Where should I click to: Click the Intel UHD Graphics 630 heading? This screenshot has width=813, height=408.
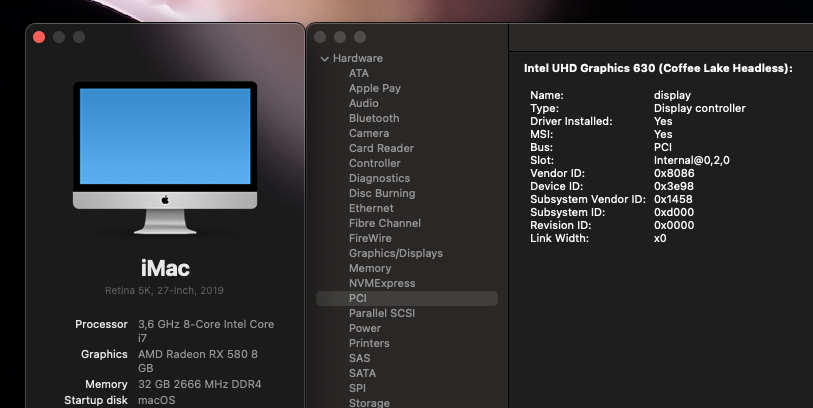pyautogui.click(x=658, y=68)
